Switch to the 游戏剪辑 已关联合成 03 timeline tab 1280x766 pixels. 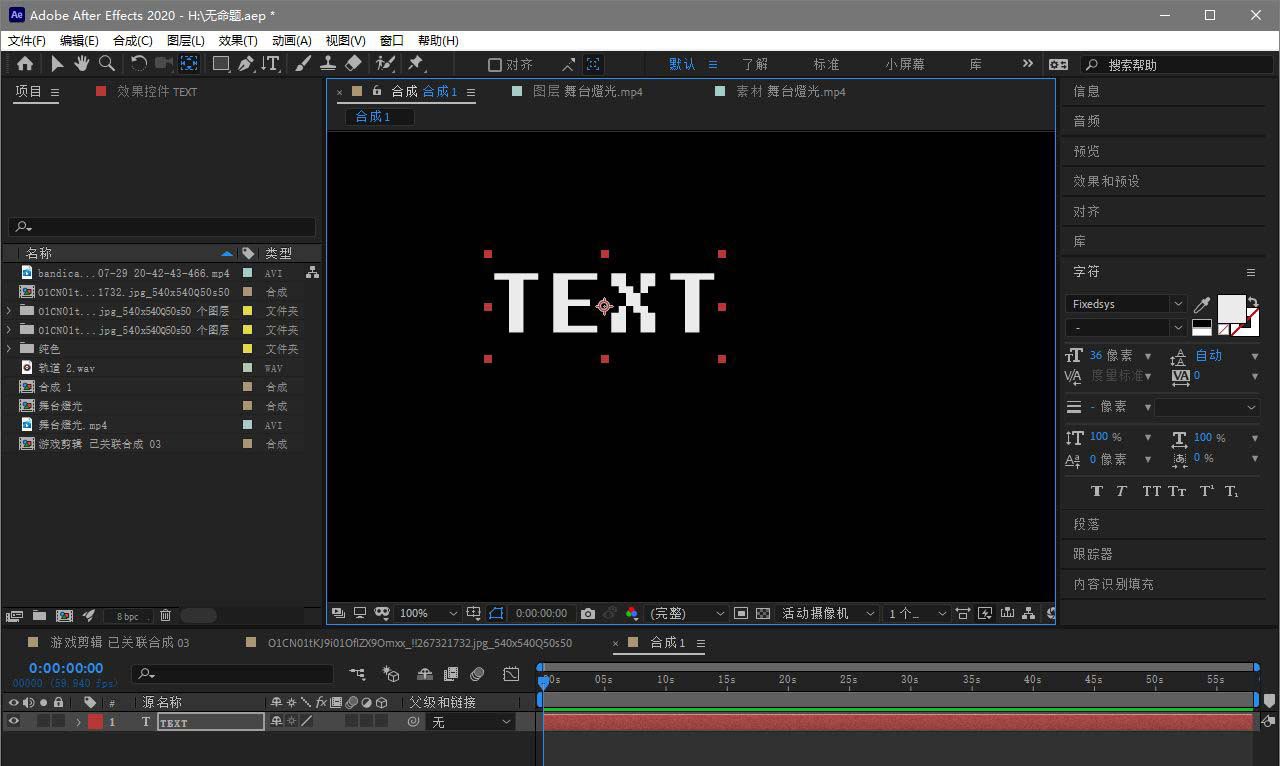[119, 642]
